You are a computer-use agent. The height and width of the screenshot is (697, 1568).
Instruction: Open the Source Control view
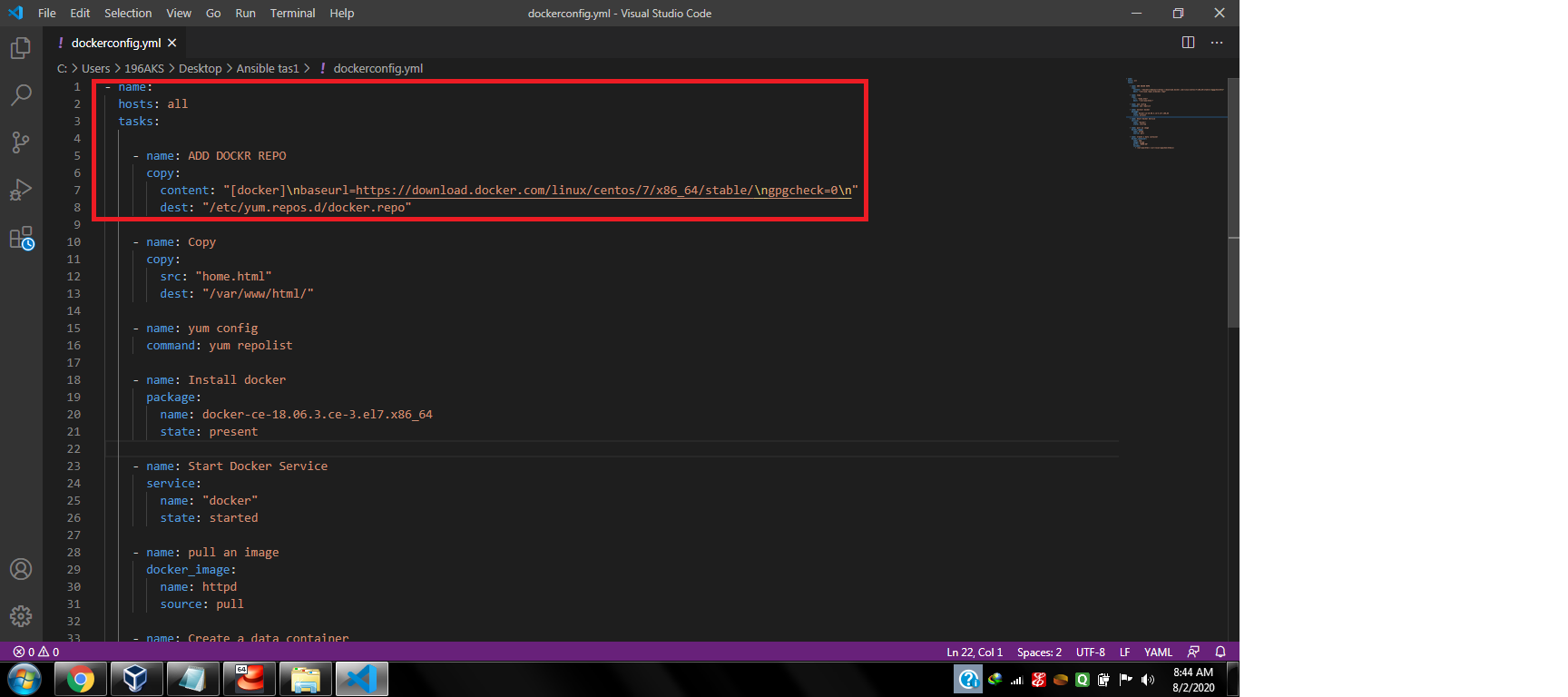click(21, 142)
